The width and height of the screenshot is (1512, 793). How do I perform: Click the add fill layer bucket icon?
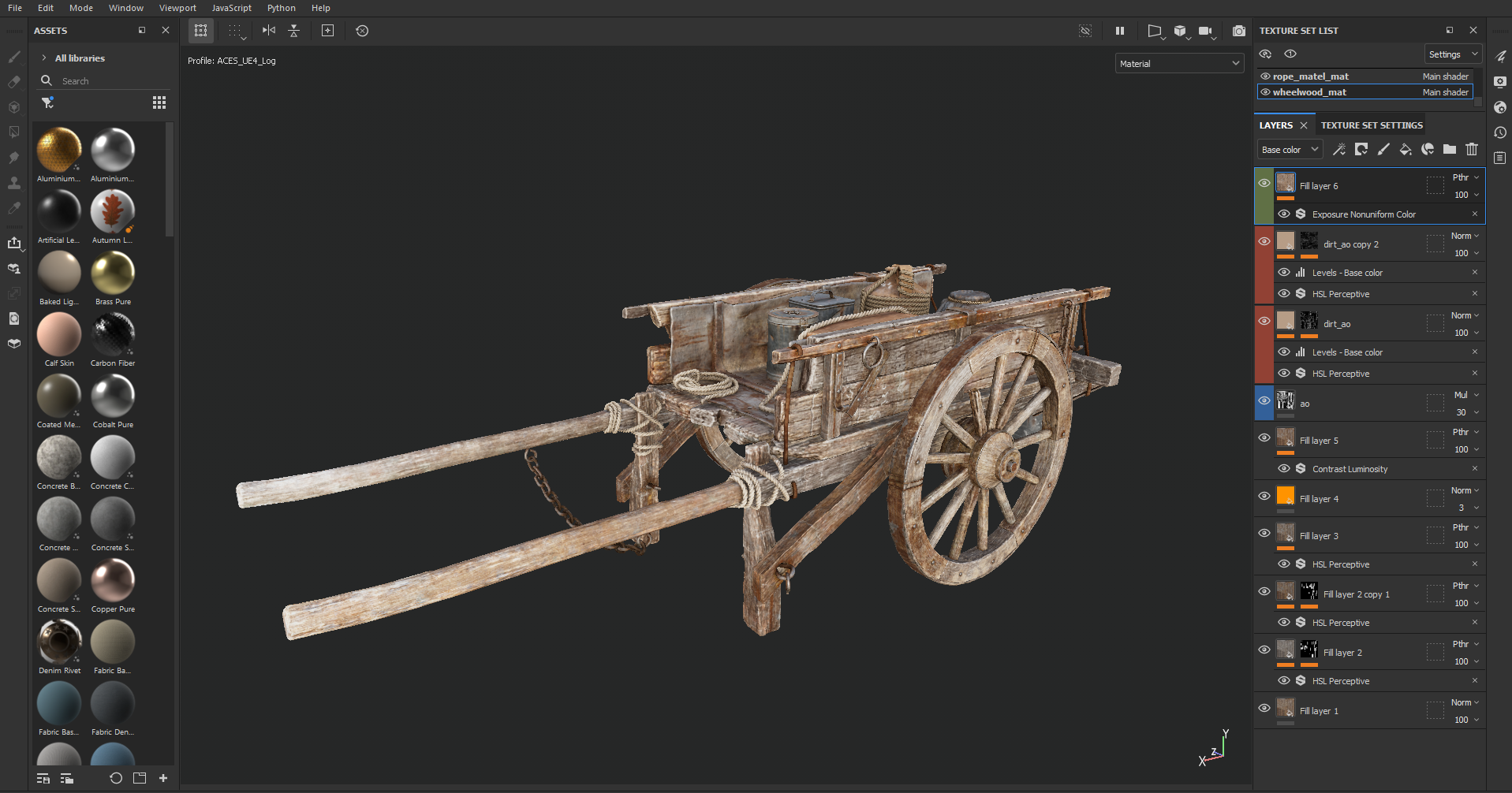tap(1405, 149)
